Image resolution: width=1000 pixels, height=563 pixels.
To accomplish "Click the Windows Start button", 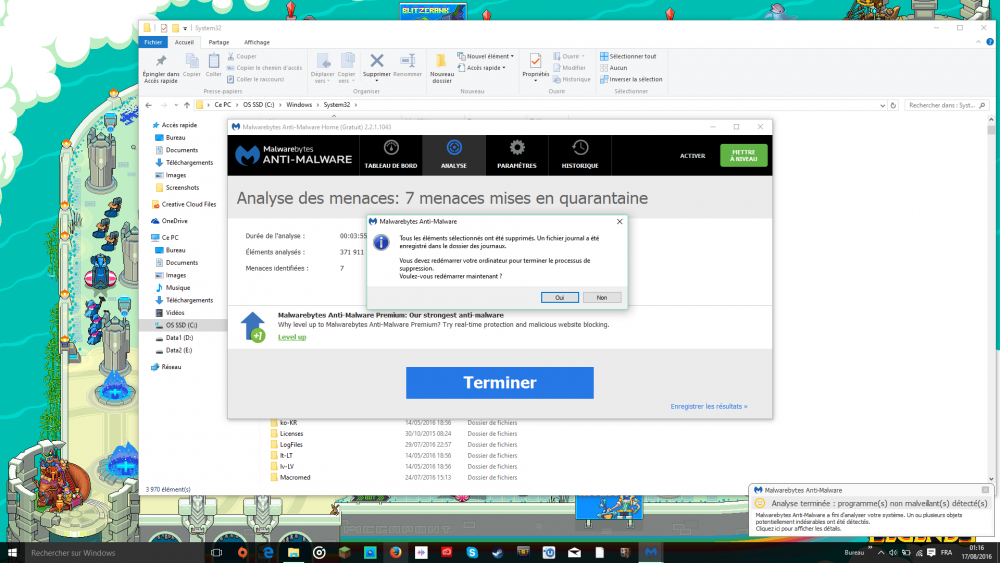I will pos(11,552).
